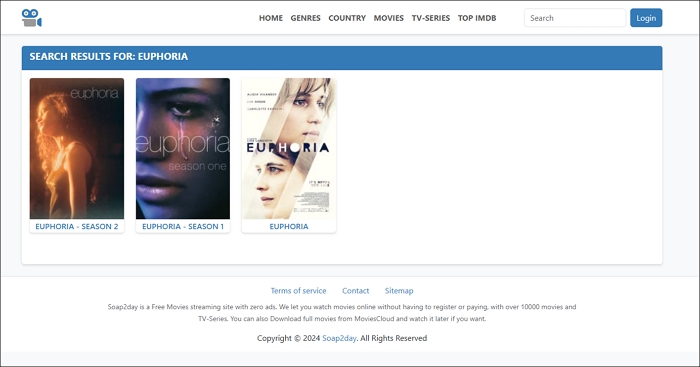The image size is (700, 367).
Task: Click the 'SEARCH RESULTS FOR: EUPHORIA' heading
Action: [108, 57]
